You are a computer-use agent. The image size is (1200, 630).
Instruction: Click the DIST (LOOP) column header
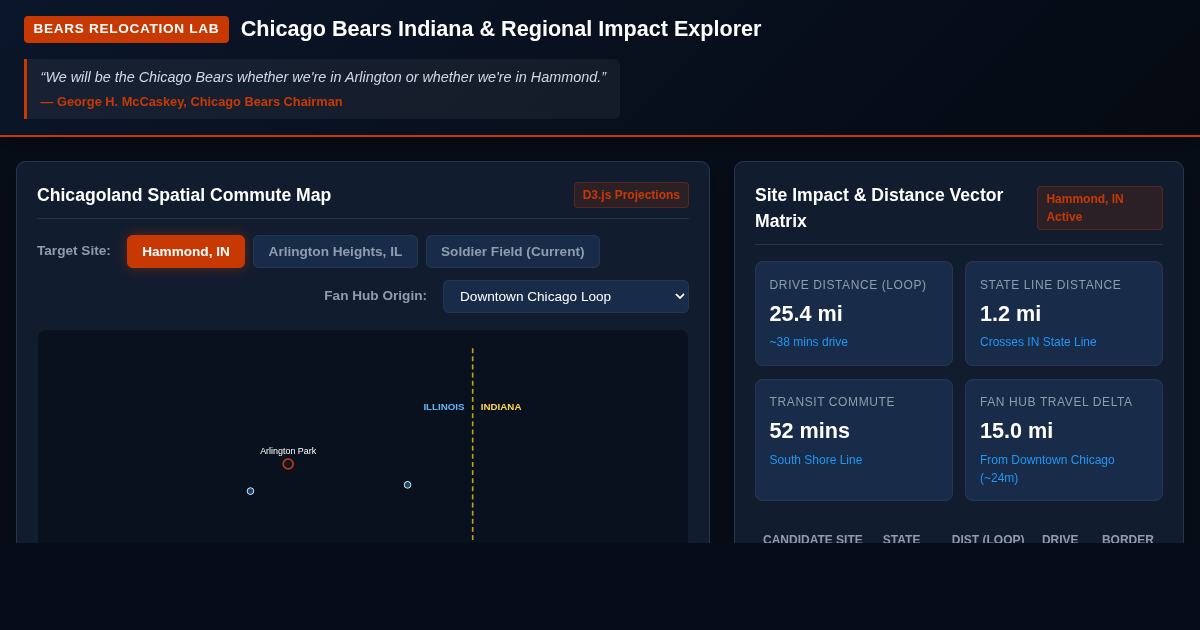[988, 540]
